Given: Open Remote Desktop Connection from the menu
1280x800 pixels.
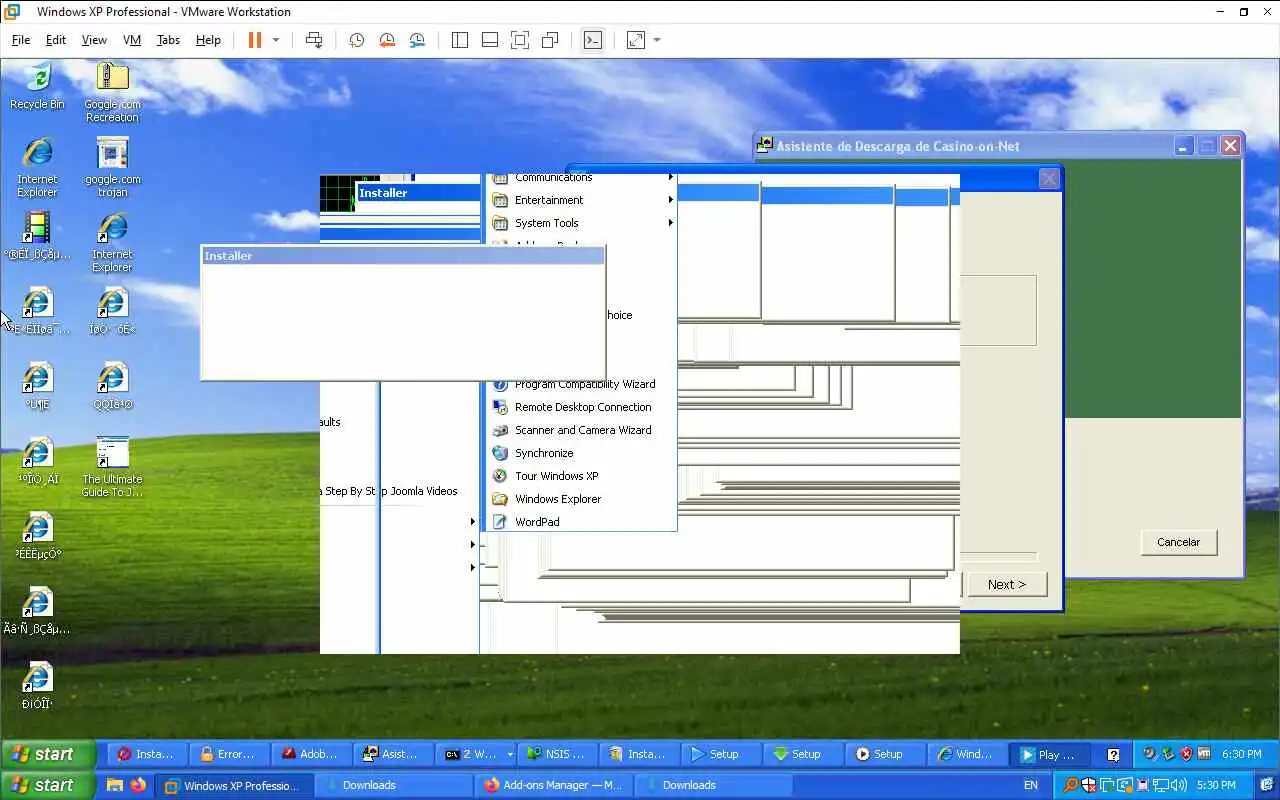Looking at the screenshot, I should 580,407.
